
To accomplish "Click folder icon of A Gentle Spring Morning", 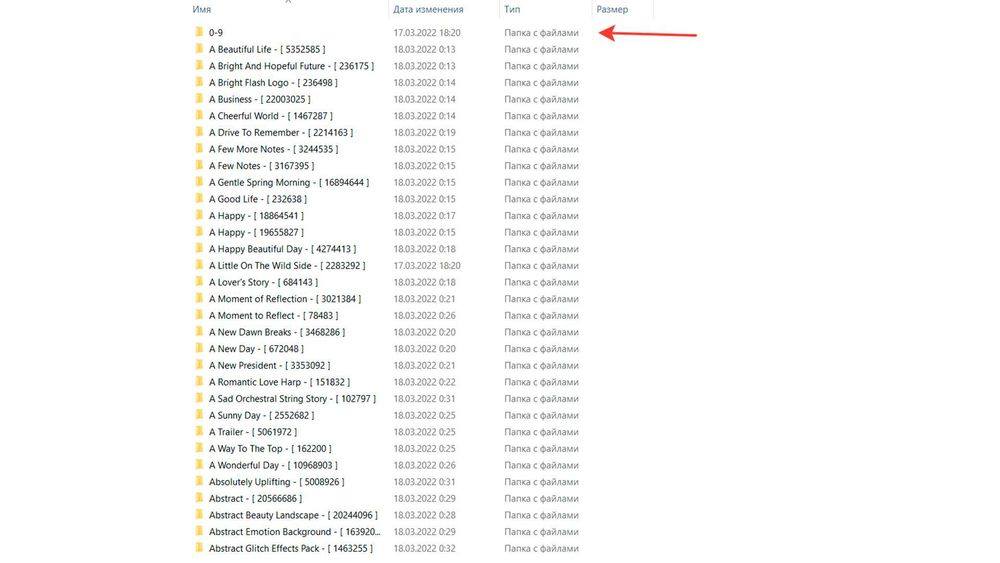I will [199, 181].
